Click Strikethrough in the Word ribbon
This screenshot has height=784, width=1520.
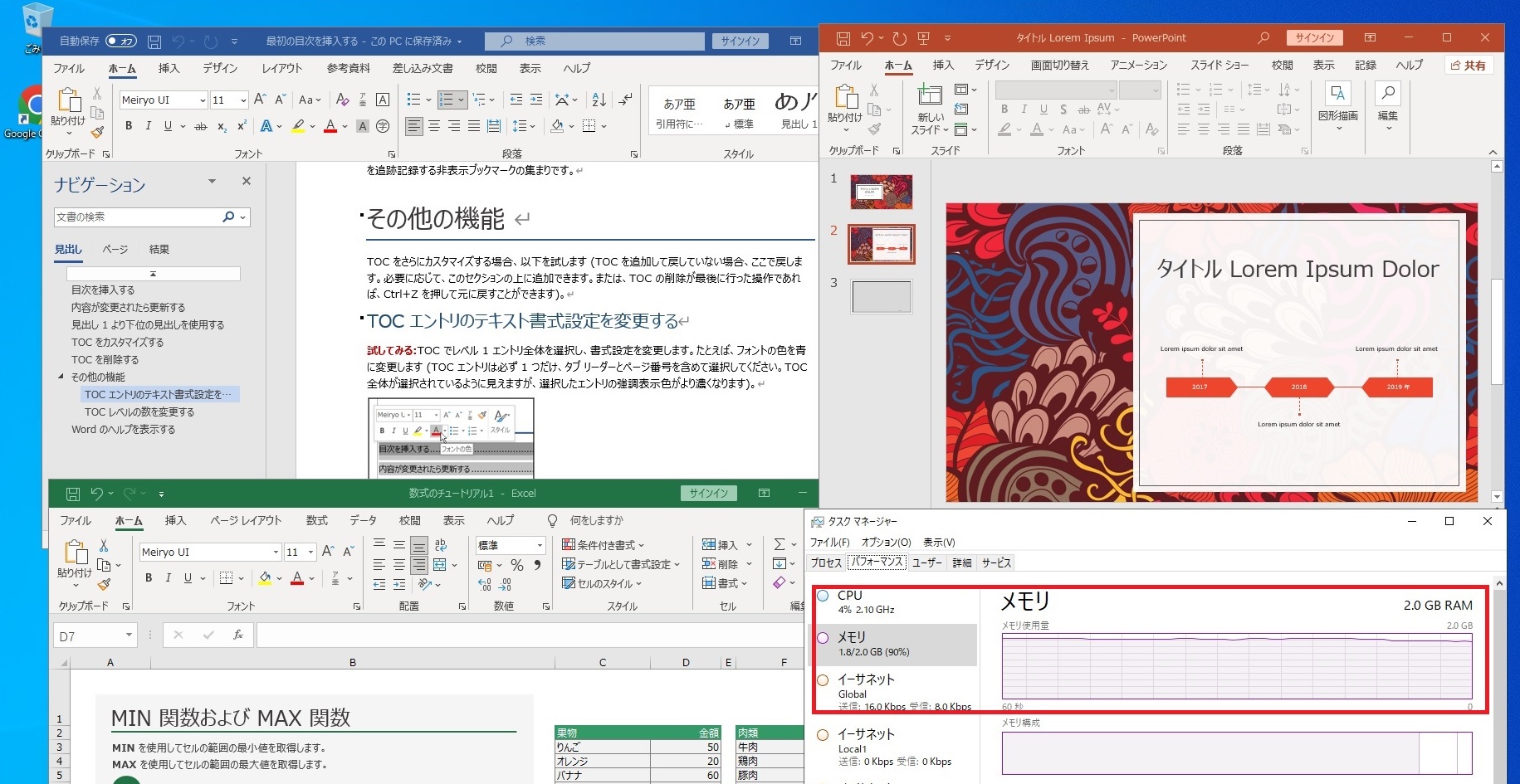click(200, 126)
